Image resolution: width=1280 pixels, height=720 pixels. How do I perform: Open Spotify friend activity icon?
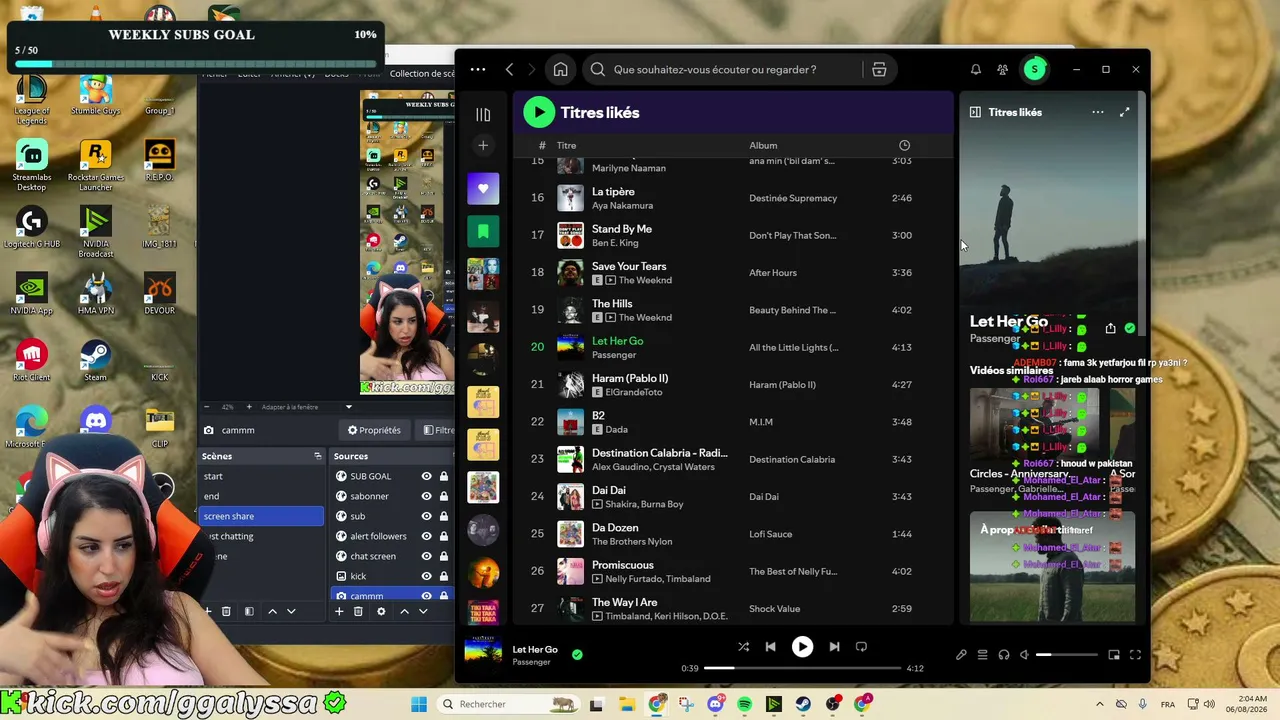(x=1003, y=70)
